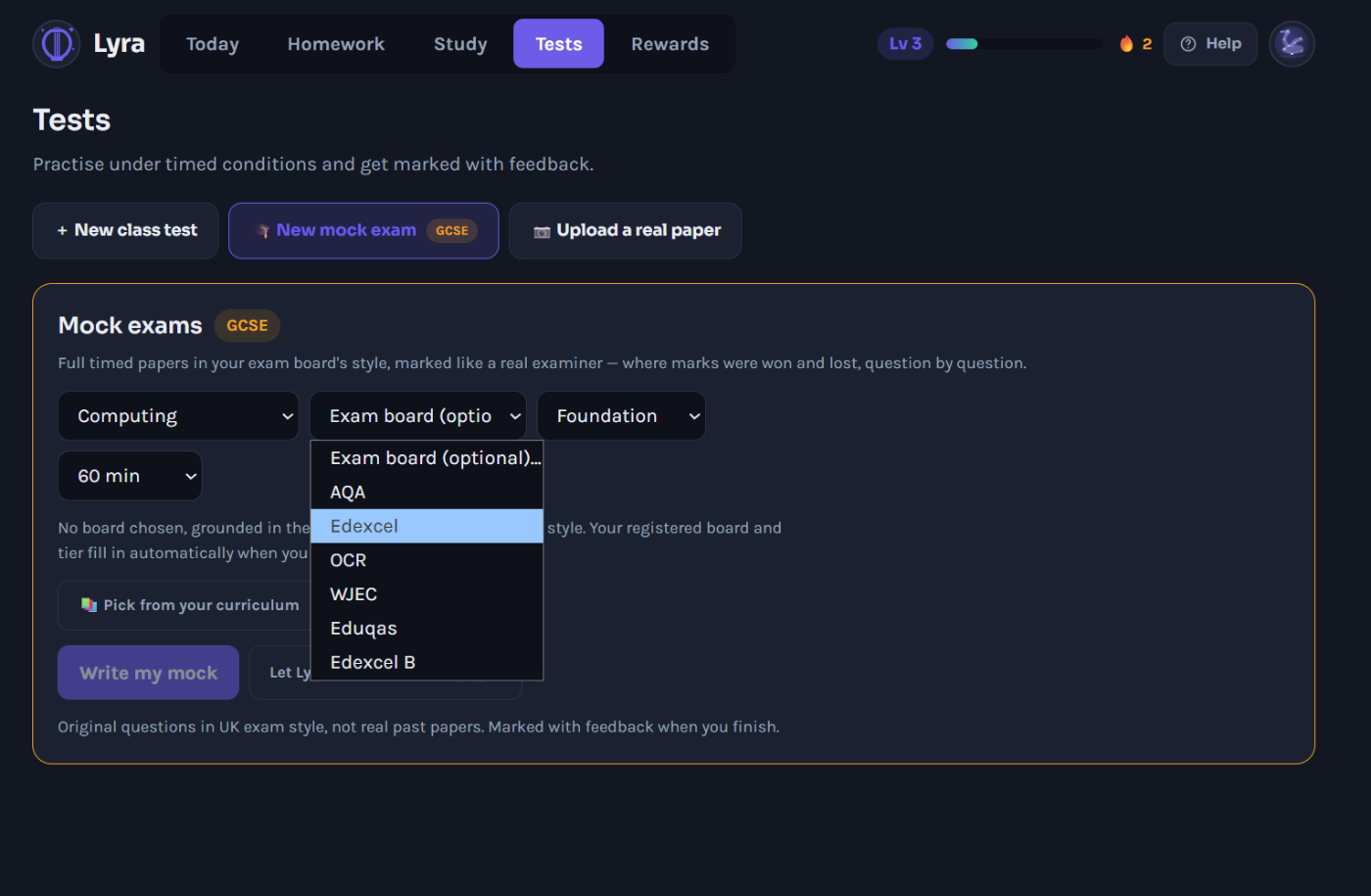Click the camera icon on Upload a real paper
Viewport: 1371px width, 896px height.
click(542, 231)
